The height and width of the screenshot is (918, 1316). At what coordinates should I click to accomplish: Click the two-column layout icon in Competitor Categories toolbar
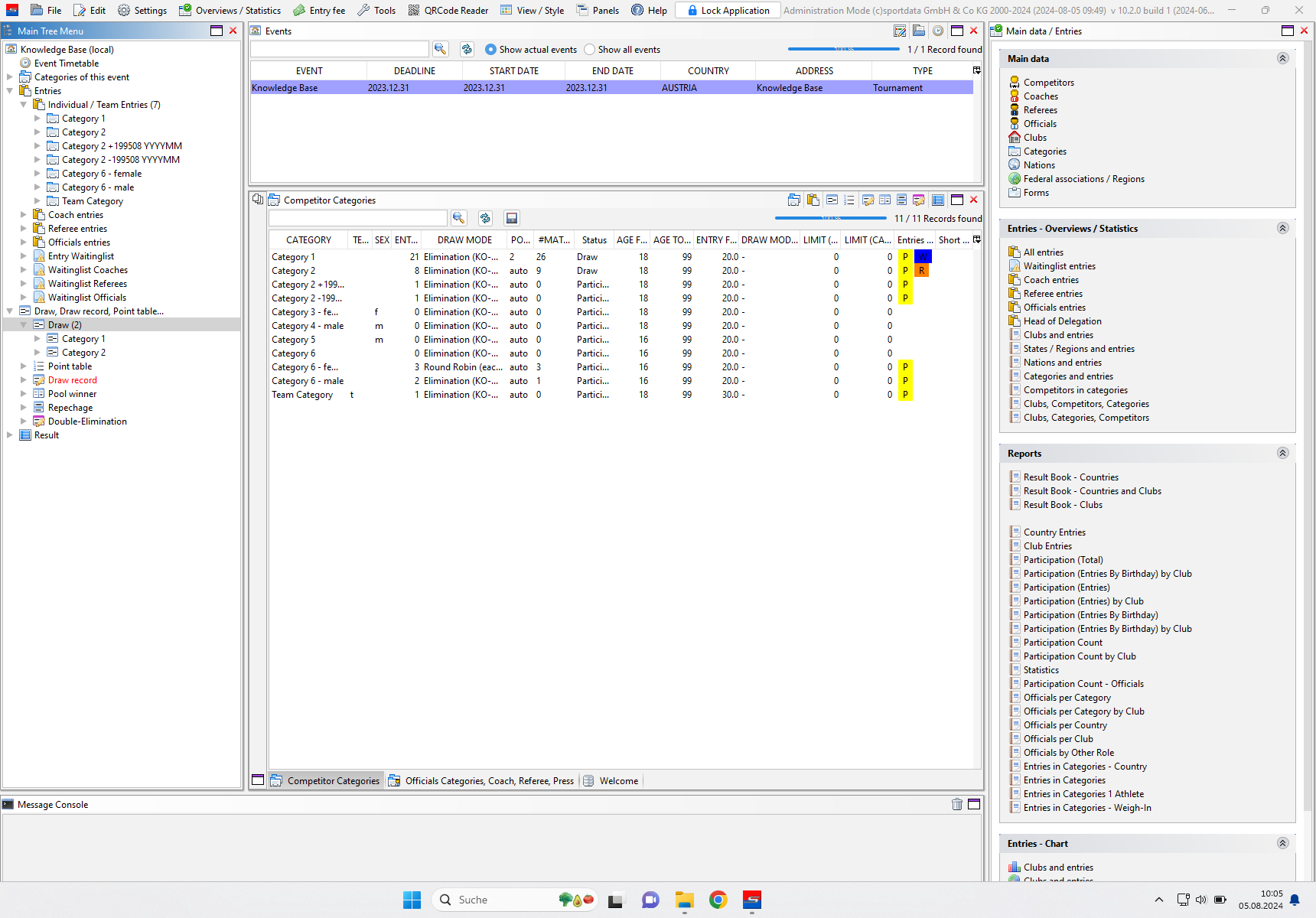point(884,200)
